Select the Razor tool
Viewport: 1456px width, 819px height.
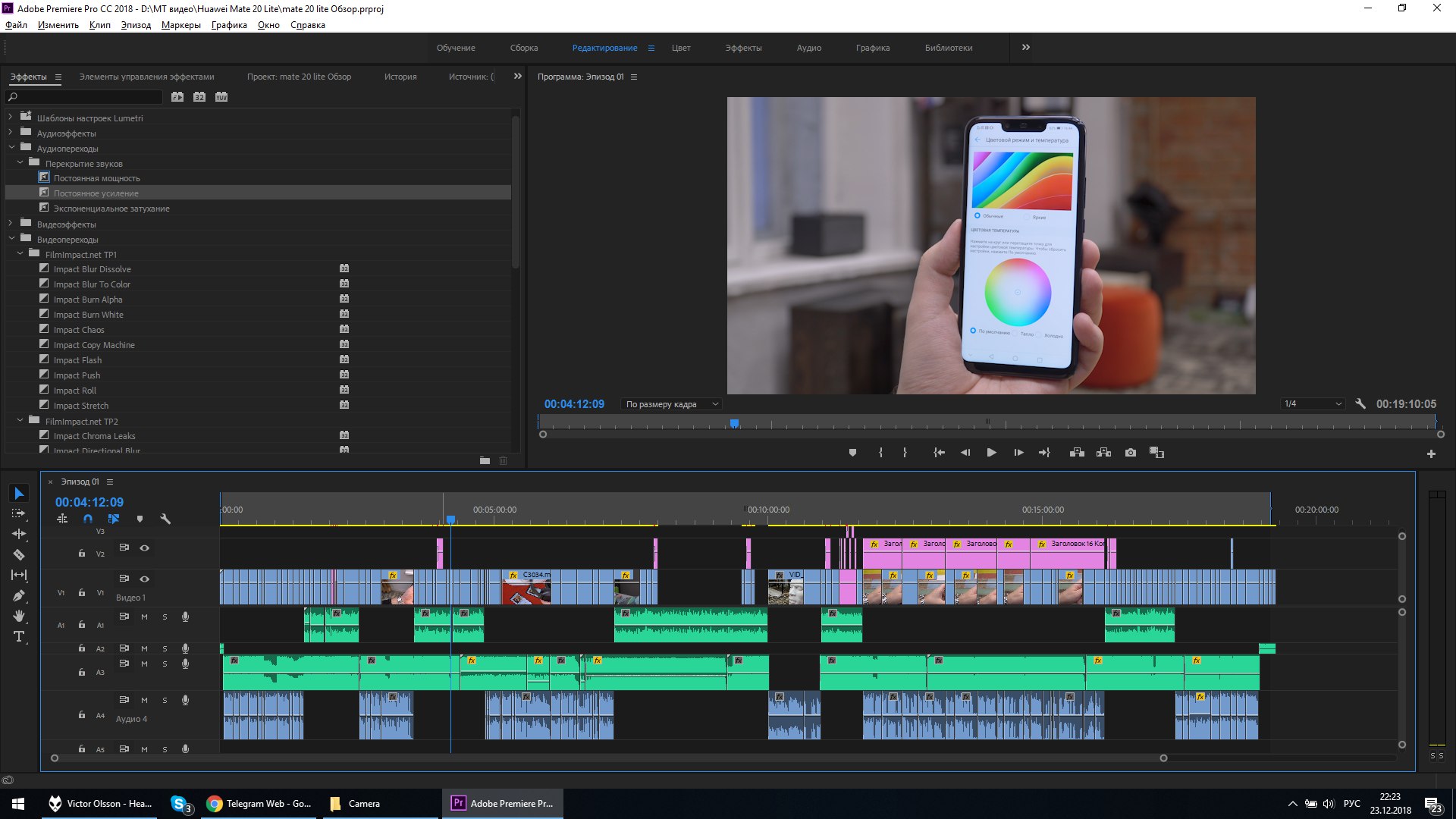tap(19, 554)
